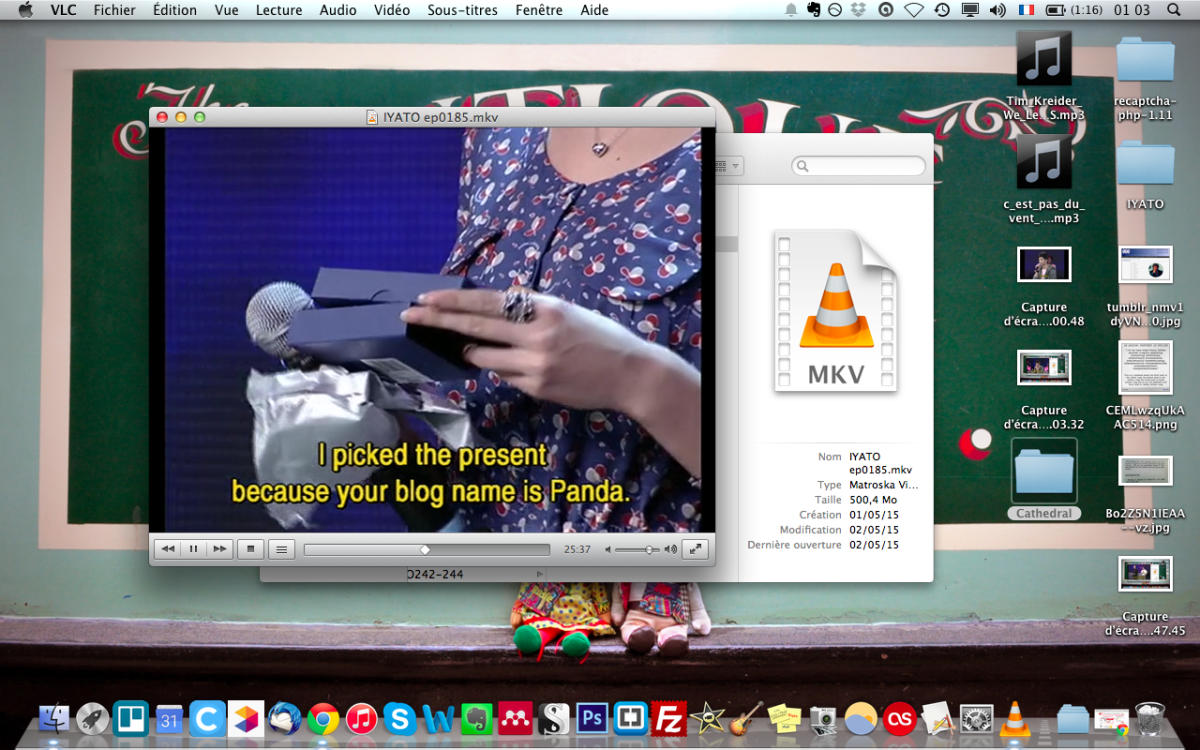Click the fast-forward button in VLC

tap(220, 549)
